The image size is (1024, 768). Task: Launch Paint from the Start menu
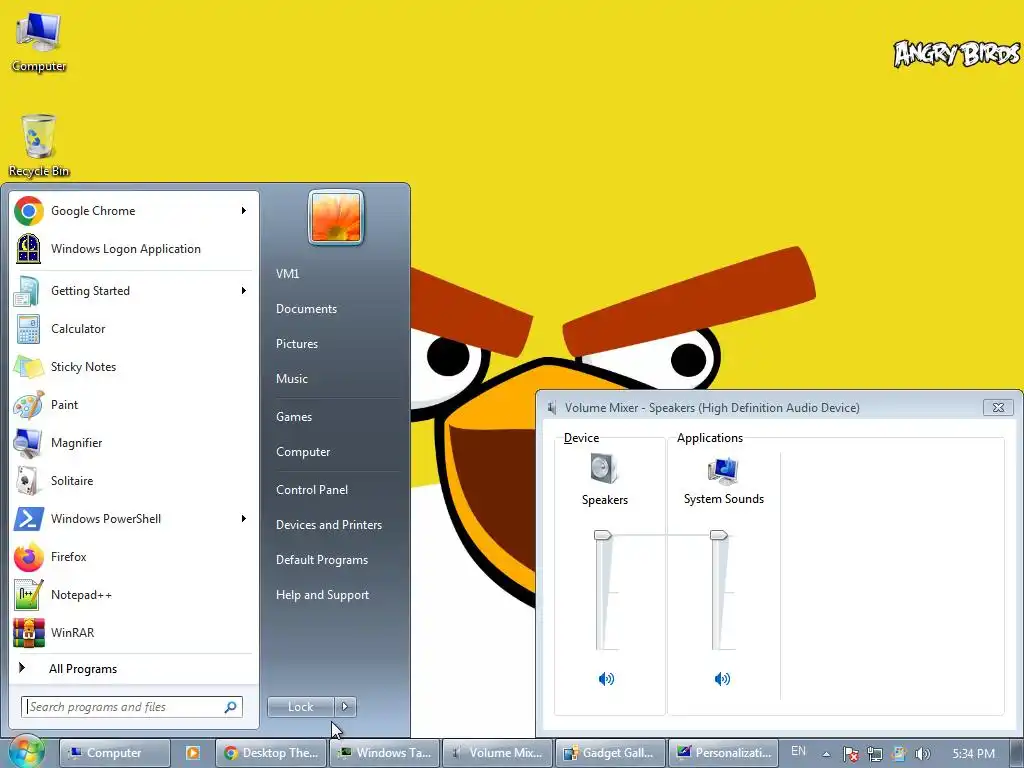(x=133, y=404)
